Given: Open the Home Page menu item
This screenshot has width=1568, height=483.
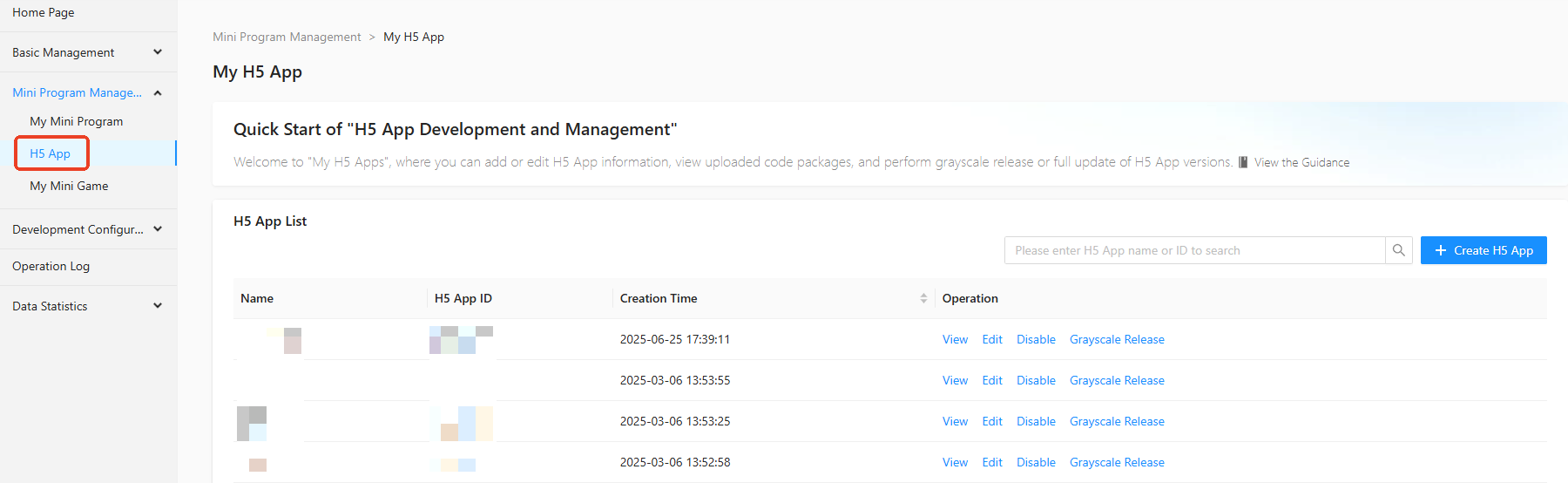Looking at the screenshot, I should 44,12.
